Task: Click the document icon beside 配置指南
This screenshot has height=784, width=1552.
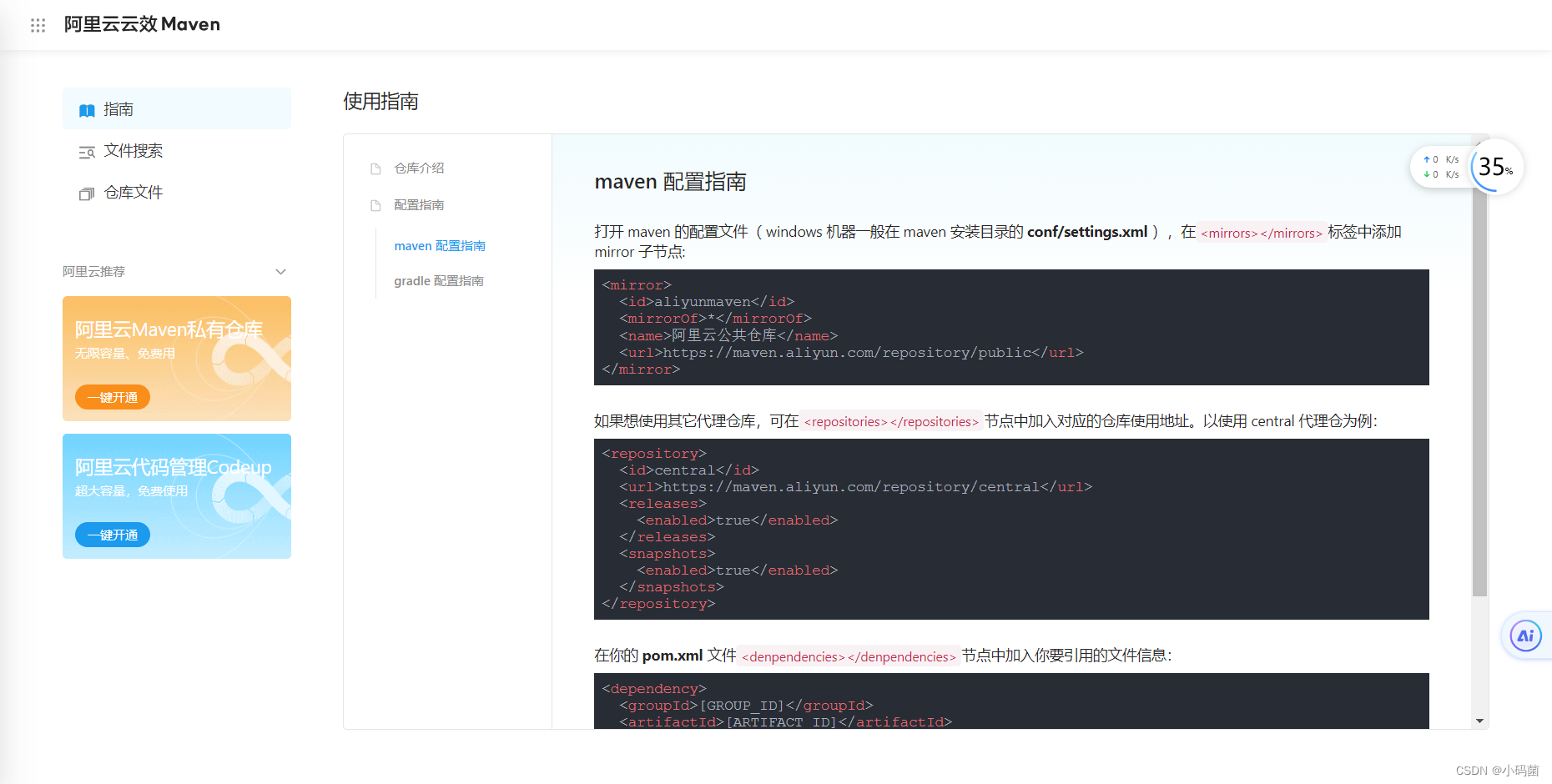Action: (375, 205)
